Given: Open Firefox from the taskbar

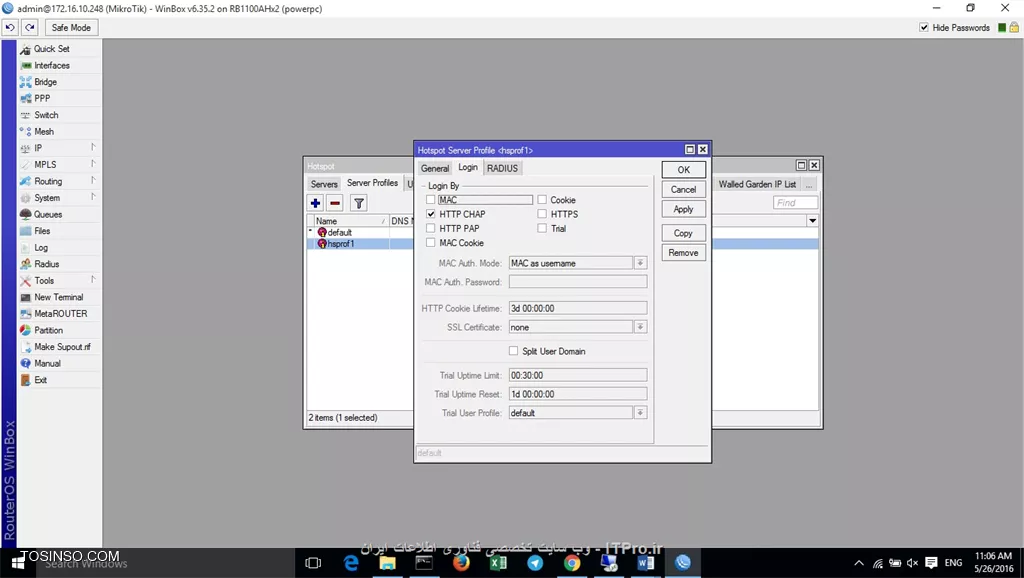Looking at the screenshot, I should click(461, 563).
